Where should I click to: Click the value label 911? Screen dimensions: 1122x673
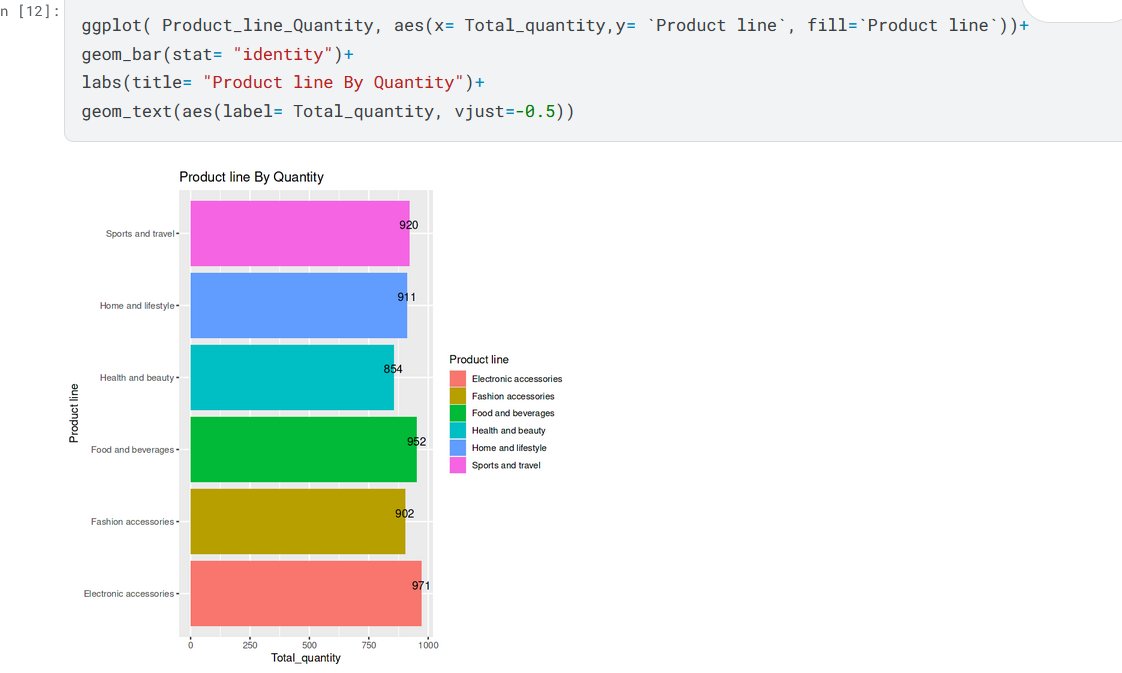[x=406, y=298]
